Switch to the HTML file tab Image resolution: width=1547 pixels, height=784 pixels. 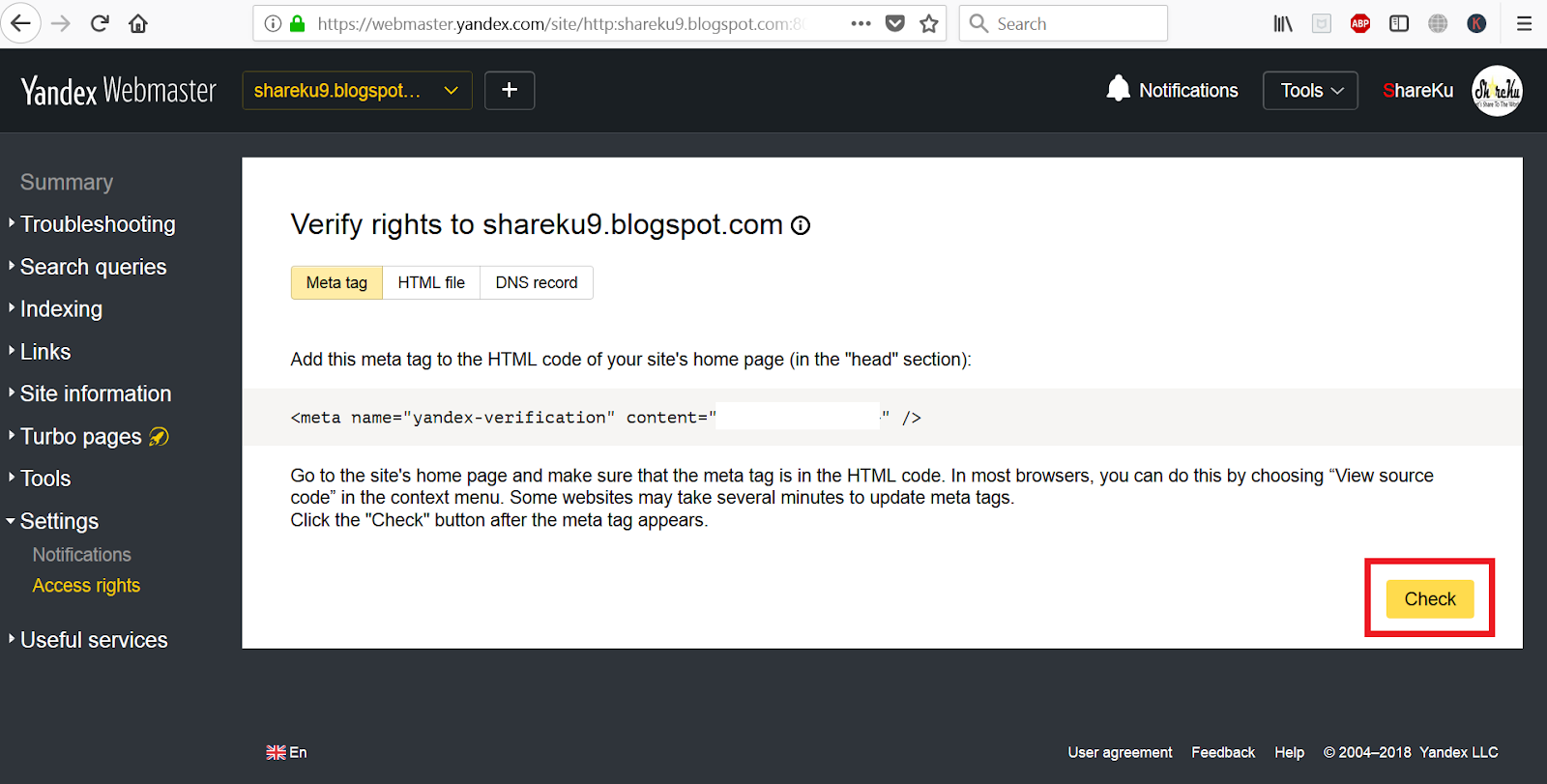[431, 282]
